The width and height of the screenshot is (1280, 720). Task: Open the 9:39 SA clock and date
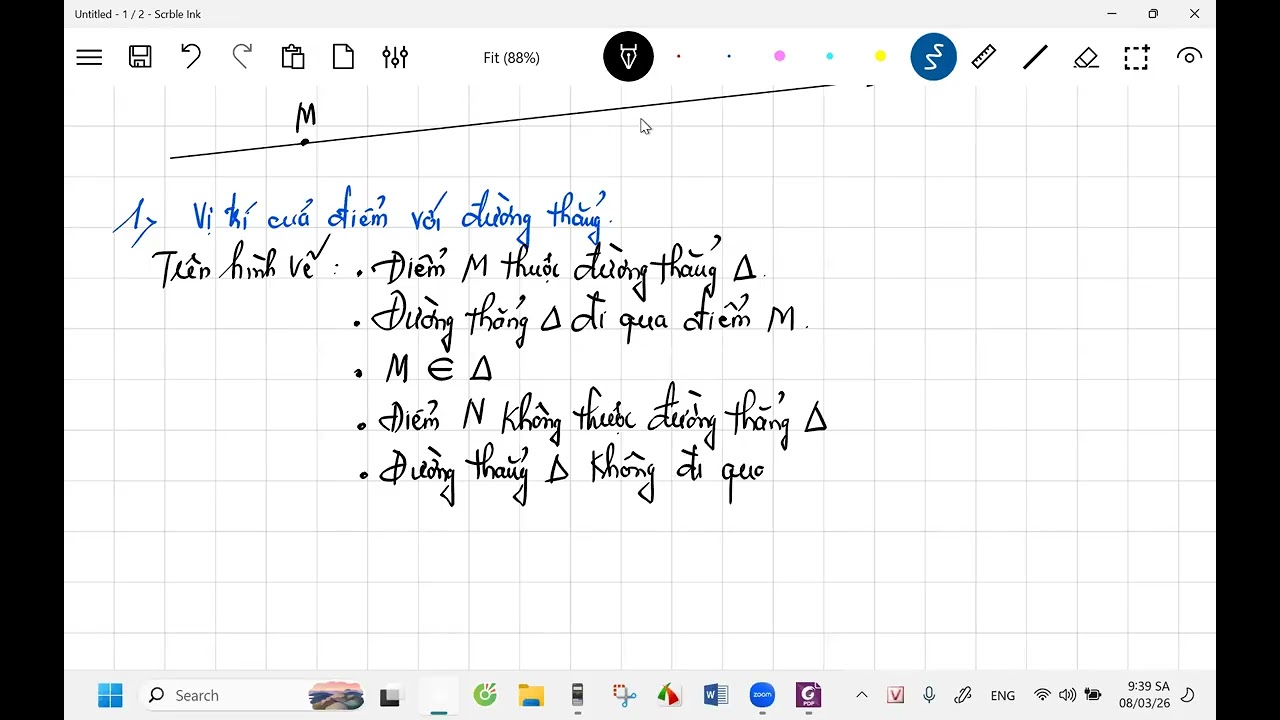pos(1146,695)
